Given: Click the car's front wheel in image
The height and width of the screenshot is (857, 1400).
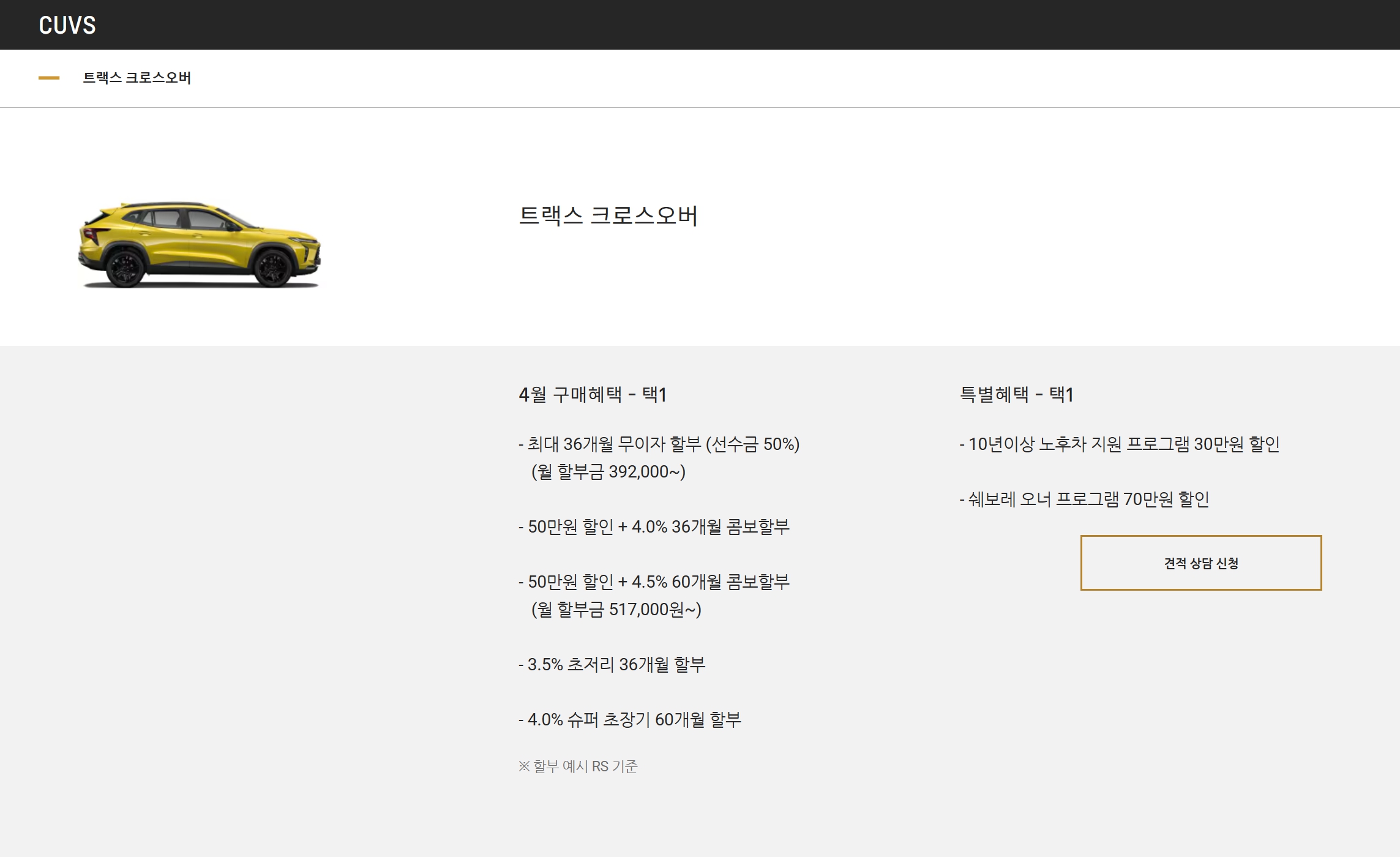Looking at the screenshot, I should coord(273,268).
